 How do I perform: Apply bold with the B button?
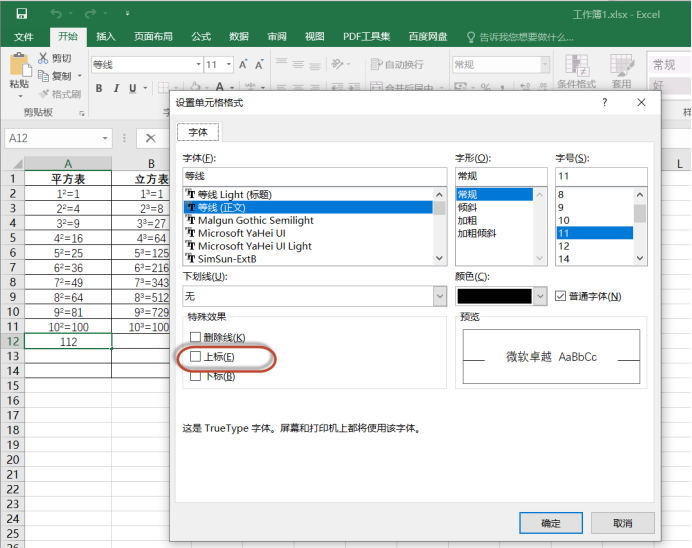pos(99,88)
